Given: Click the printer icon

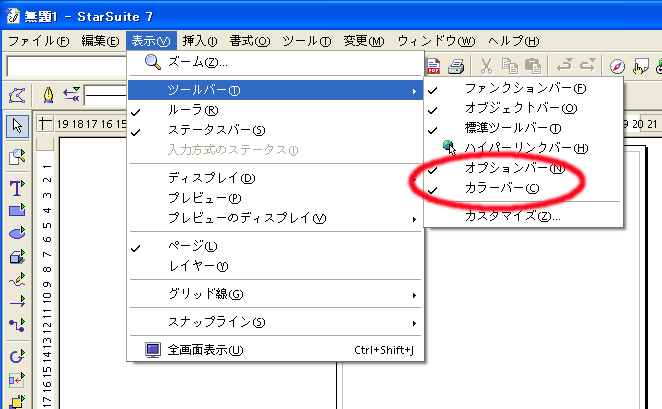Looking at the screenshot, I should point(456,66).
